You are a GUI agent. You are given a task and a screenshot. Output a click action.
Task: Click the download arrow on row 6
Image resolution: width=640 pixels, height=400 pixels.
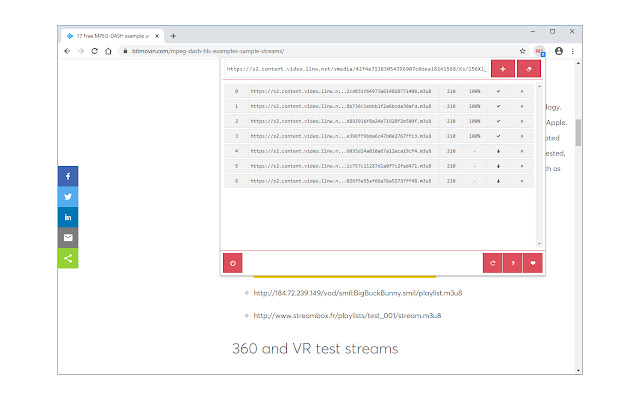click(498, 180)
